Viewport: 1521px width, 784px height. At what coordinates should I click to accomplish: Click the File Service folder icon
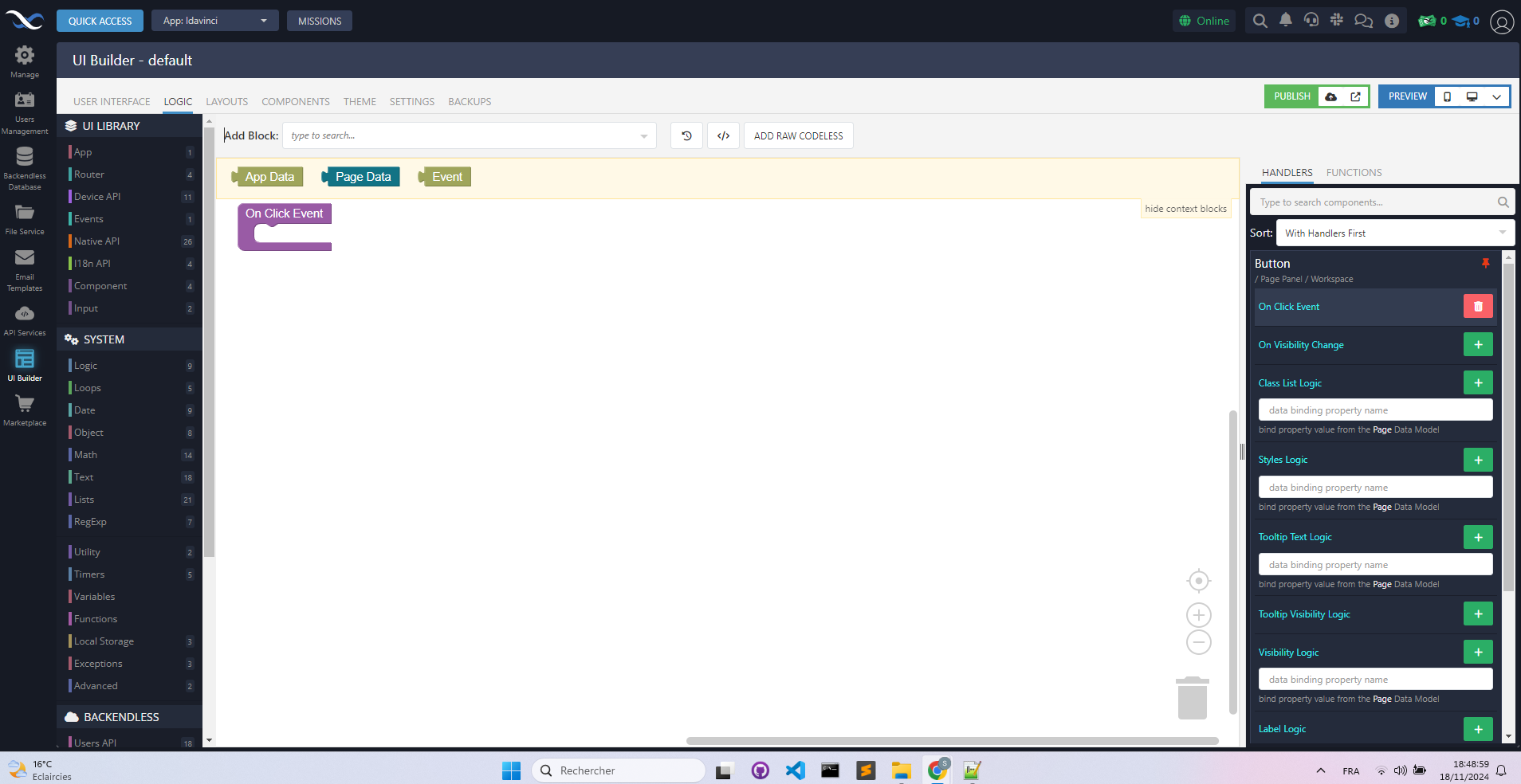coord(25,213)
